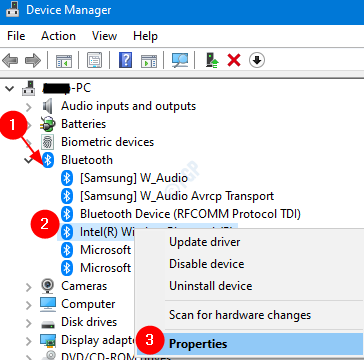Open the Action menu
Viewport: 364px width, 360px height.
(x=58, y=36)
